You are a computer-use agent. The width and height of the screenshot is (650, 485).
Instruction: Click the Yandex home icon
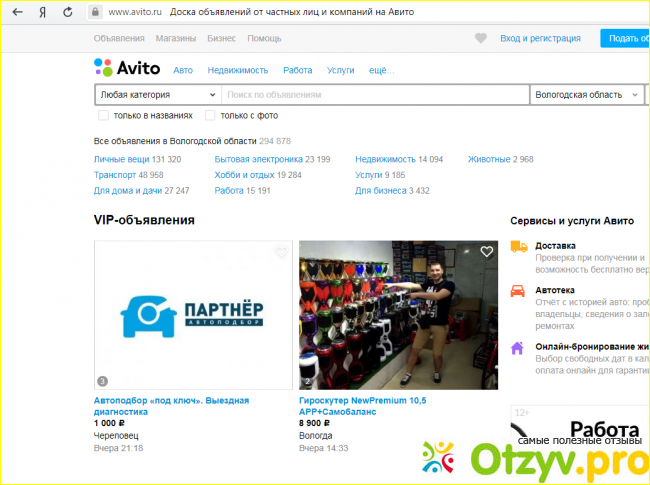click(42, 12)
